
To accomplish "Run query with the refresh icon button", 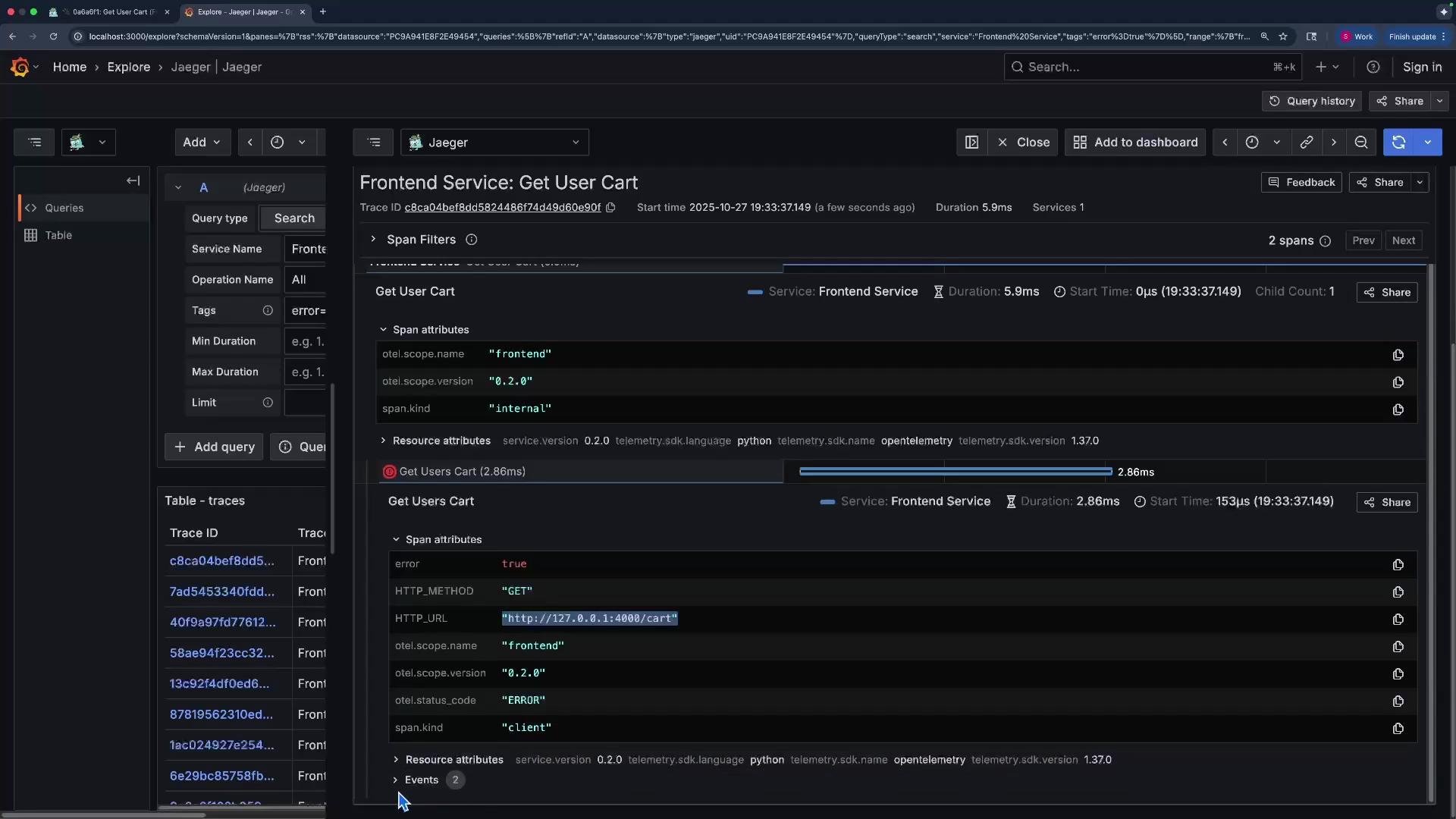I will pyautogui.click(x=1398, y=142).
